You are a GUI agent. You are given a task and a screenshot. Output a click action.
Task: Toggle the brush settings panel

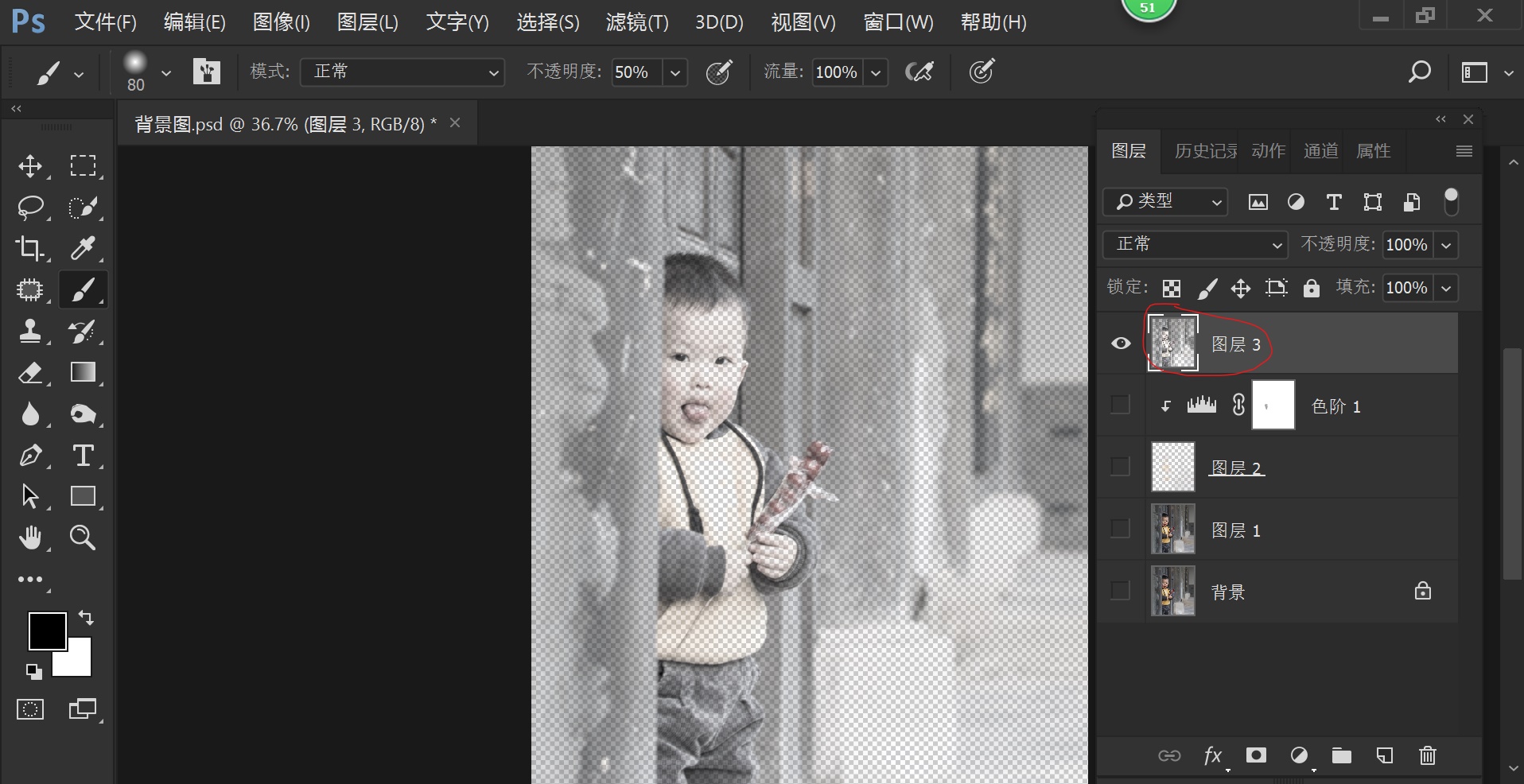coord(206,72)
